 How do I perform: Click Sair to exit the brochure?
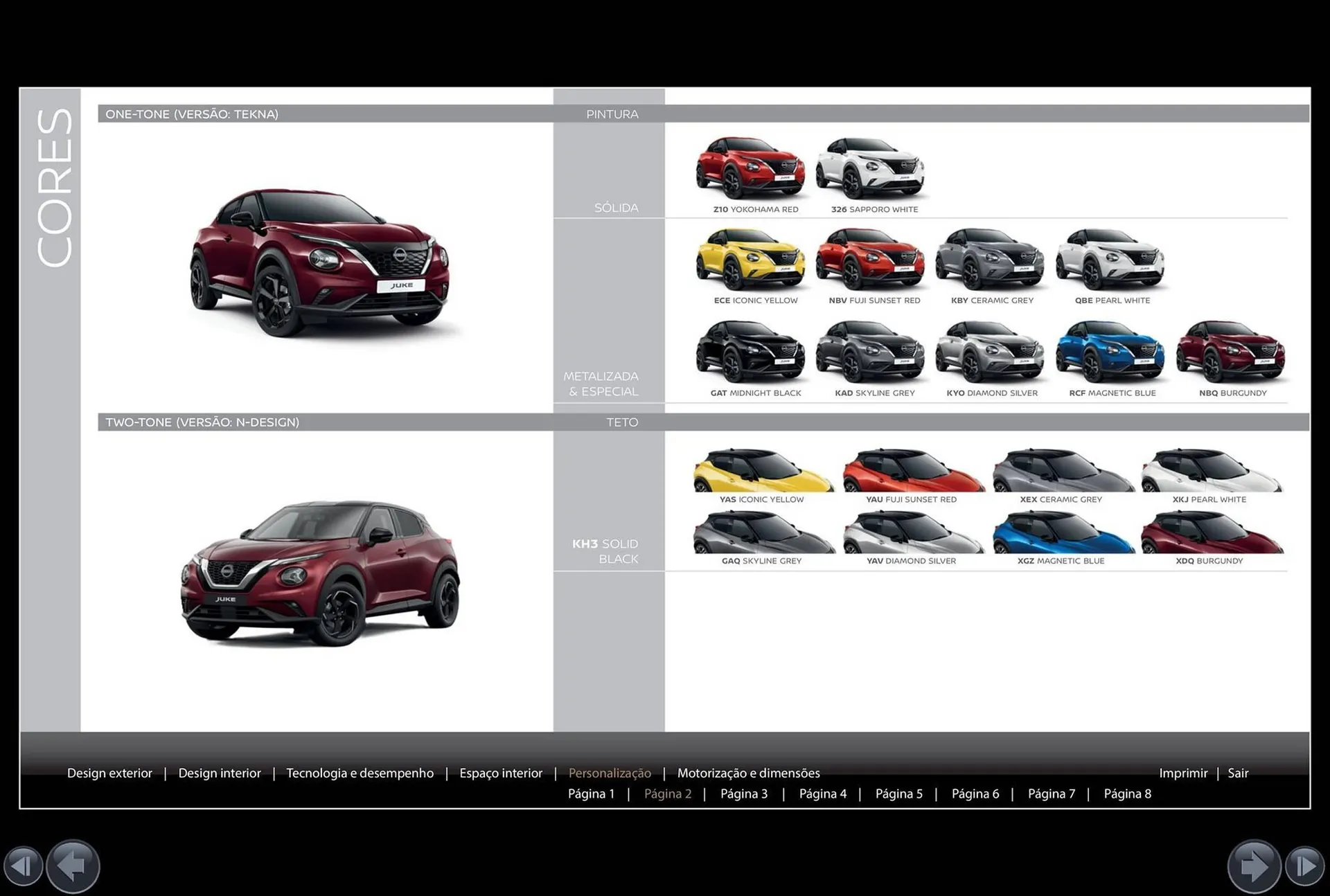(x=1238, y=773)
